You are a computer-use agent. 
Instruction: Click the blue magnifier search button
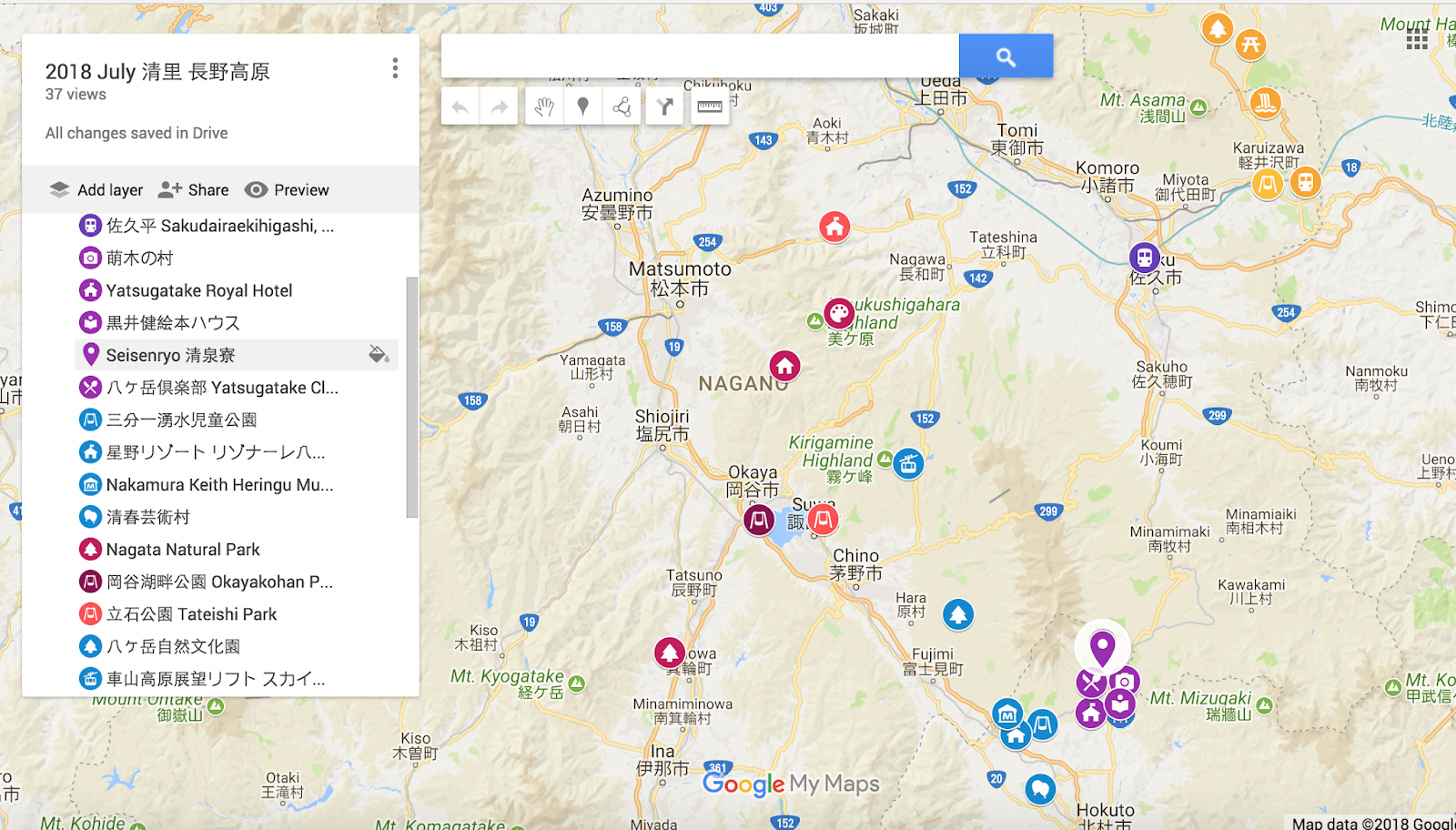coord(1006,56)
